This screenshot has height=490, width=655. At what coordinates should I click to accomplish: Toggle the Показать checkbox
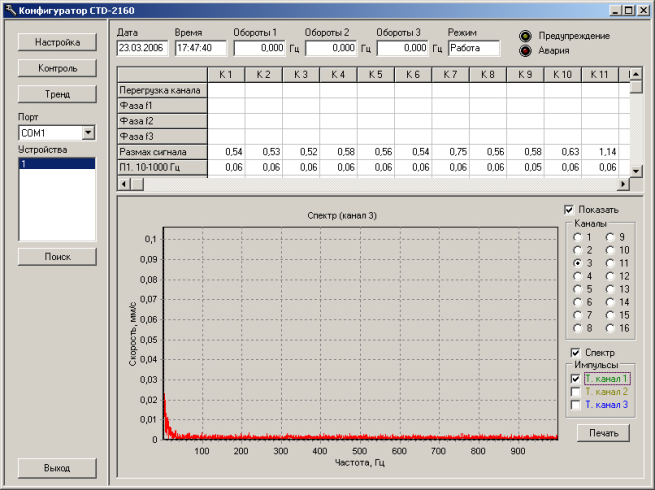pos(569,209)
